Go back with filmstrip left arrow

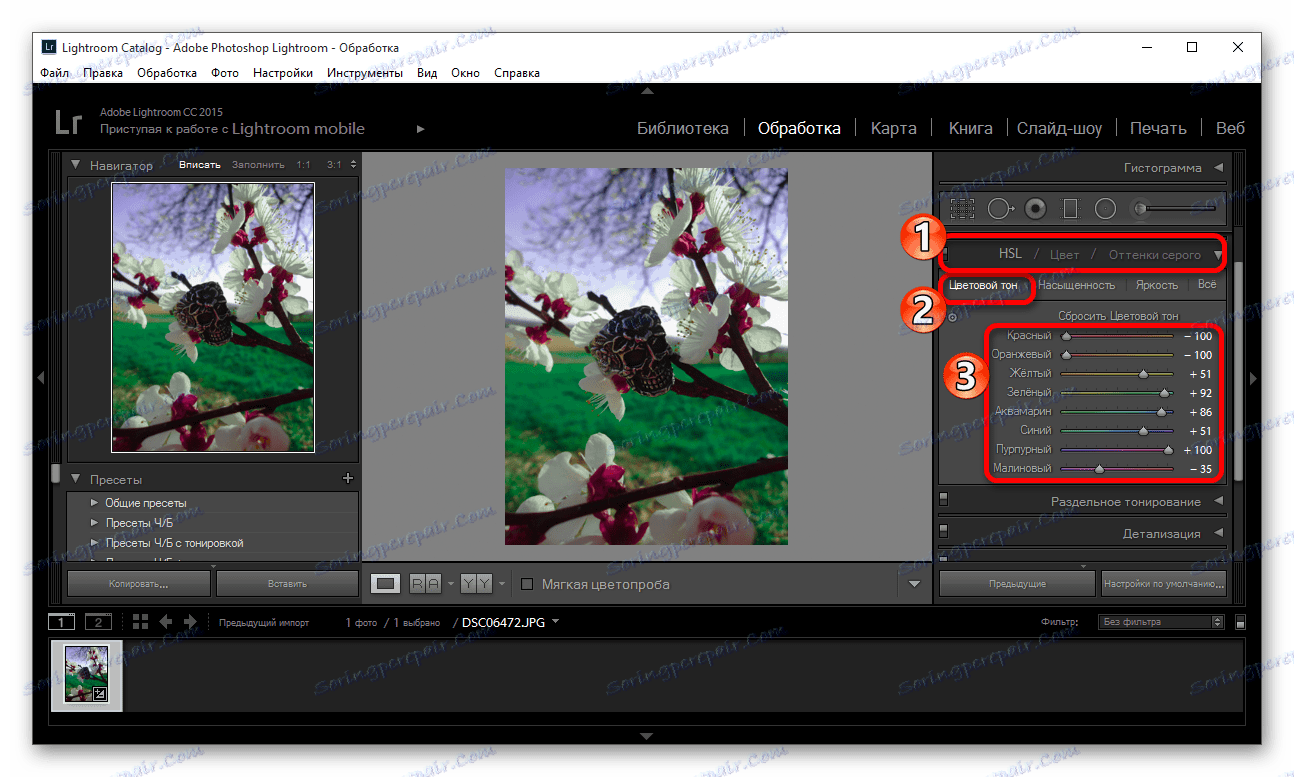[166, 622]
